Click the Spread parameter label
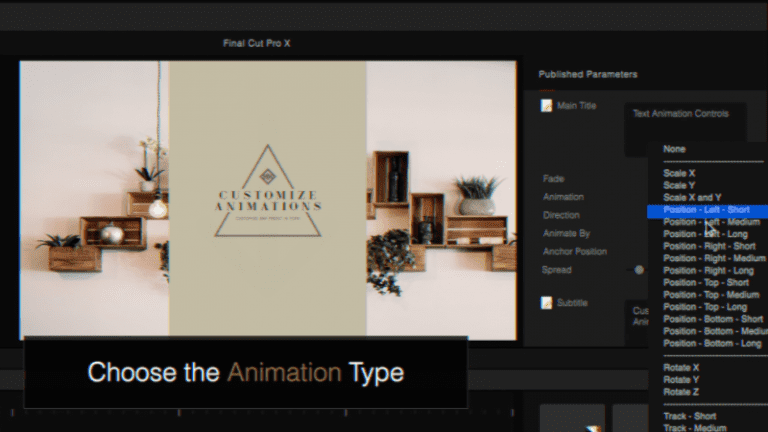This screenshot has width=768, height=432. point(557,270)
